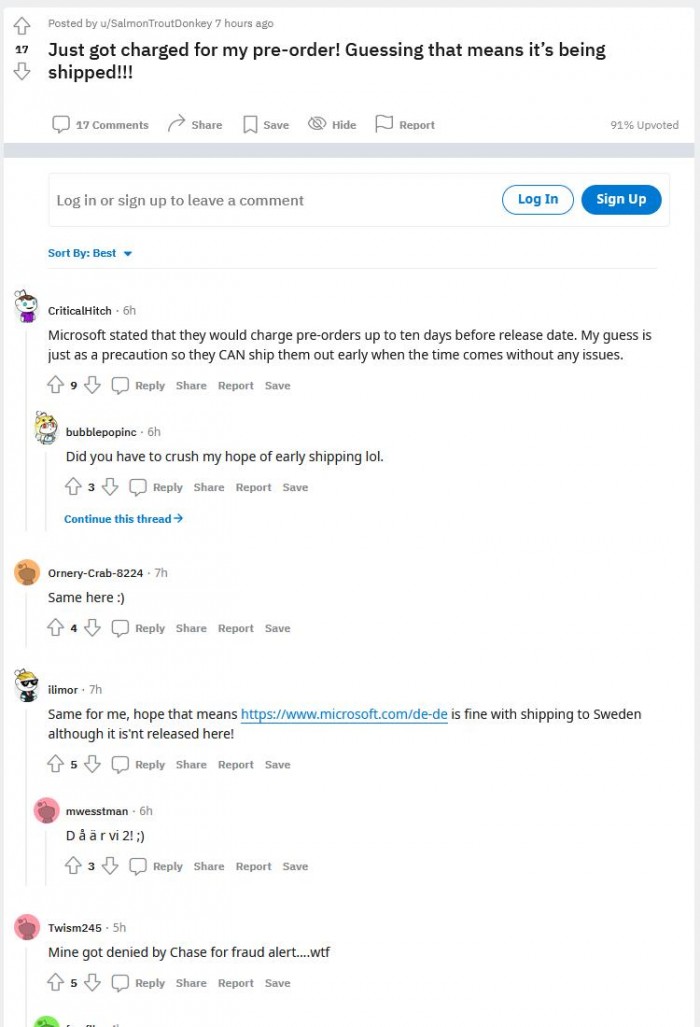Open the microsoft.com/de-de link
700x1027 pixels.
tap(344, 715)
